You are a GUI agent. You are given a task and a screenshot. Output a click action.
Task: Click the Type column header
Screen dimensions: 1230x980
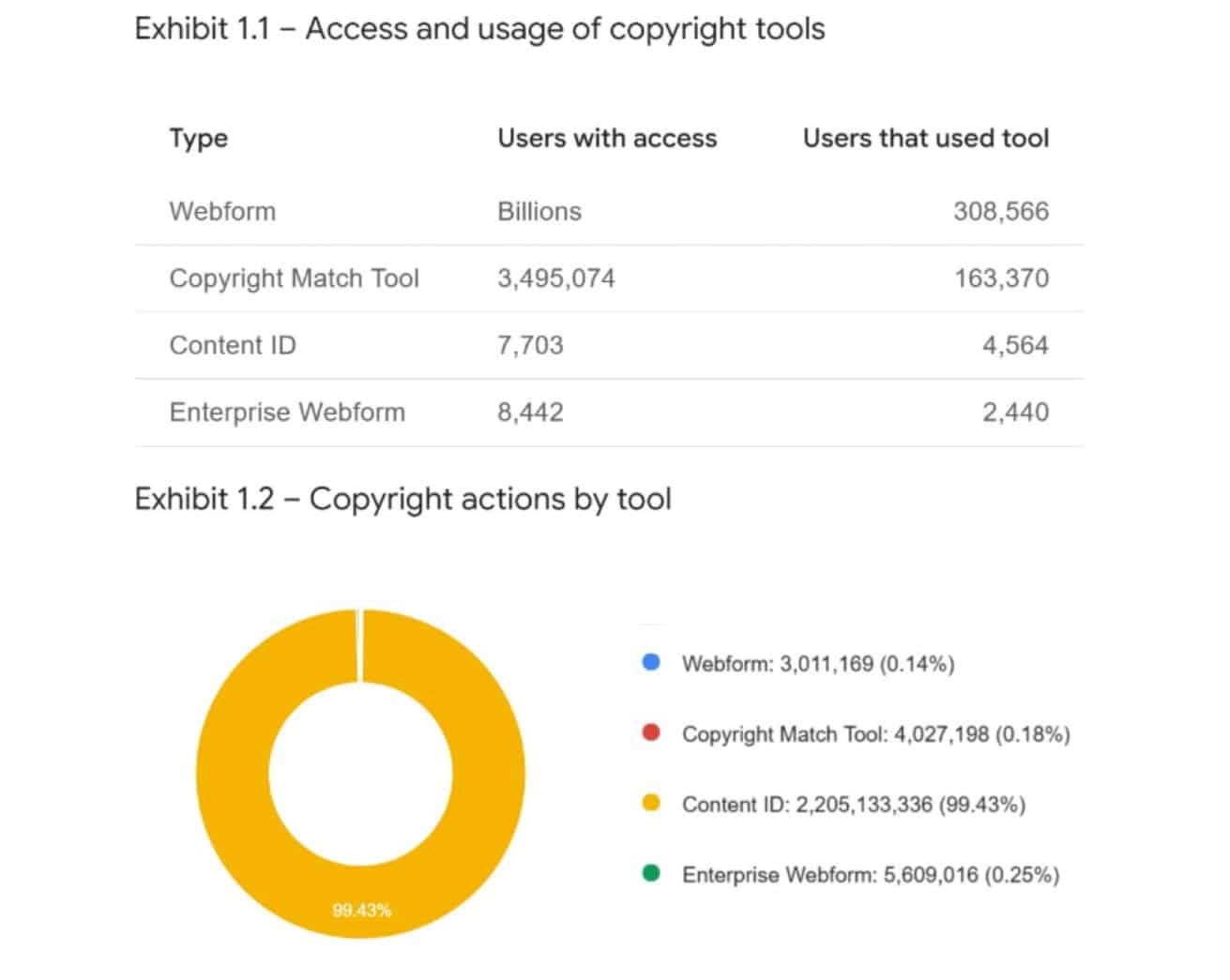(x=199, y=139)
